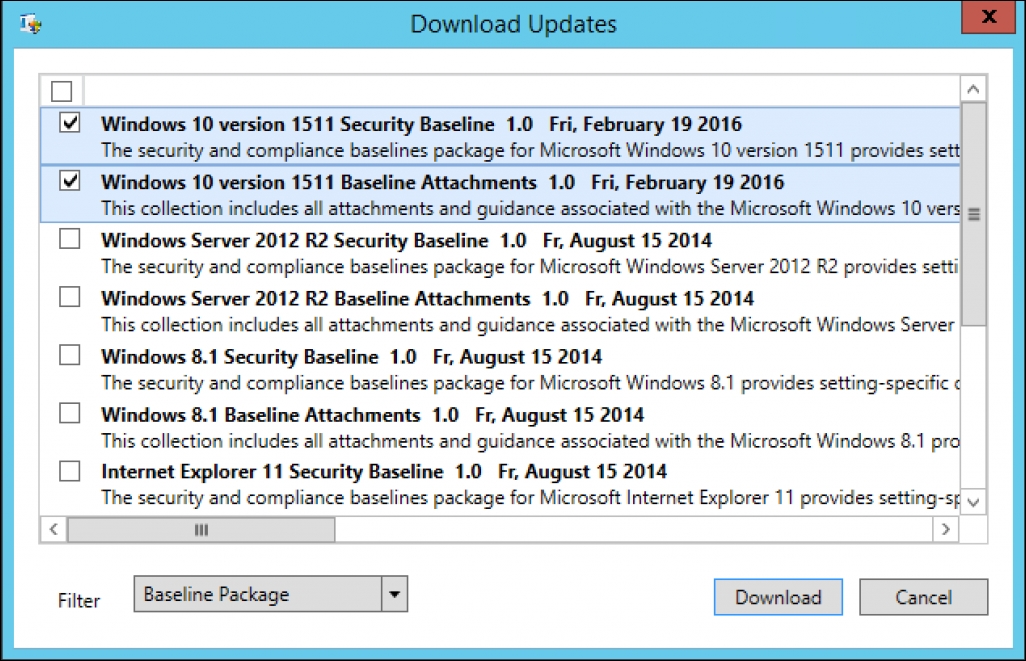Close the Download Updates dialog
This screenshot has height=661, width=1026.
pos(988,16)
